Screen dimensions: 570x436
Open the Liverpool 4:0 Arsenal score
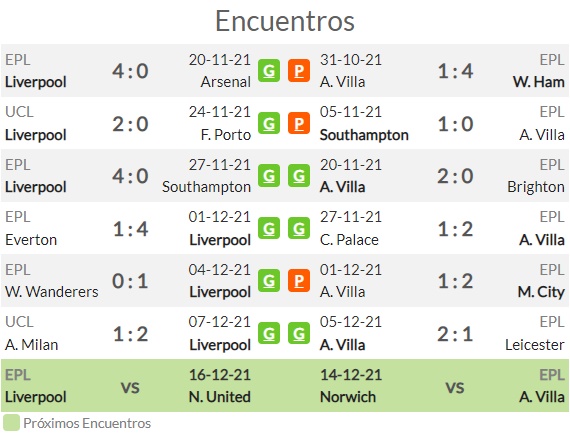coord(130,71)
